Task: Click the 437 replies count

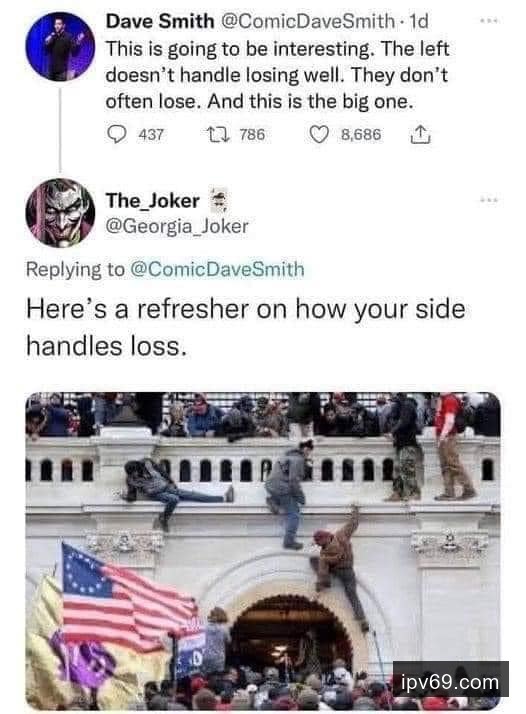Action: coord(151,135)
